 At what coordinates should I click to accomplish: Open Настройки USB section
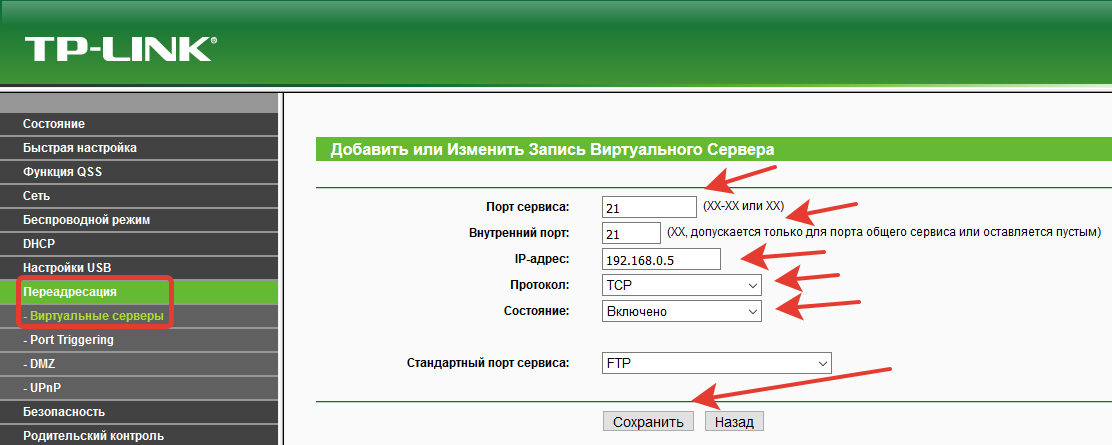(67, 268)
